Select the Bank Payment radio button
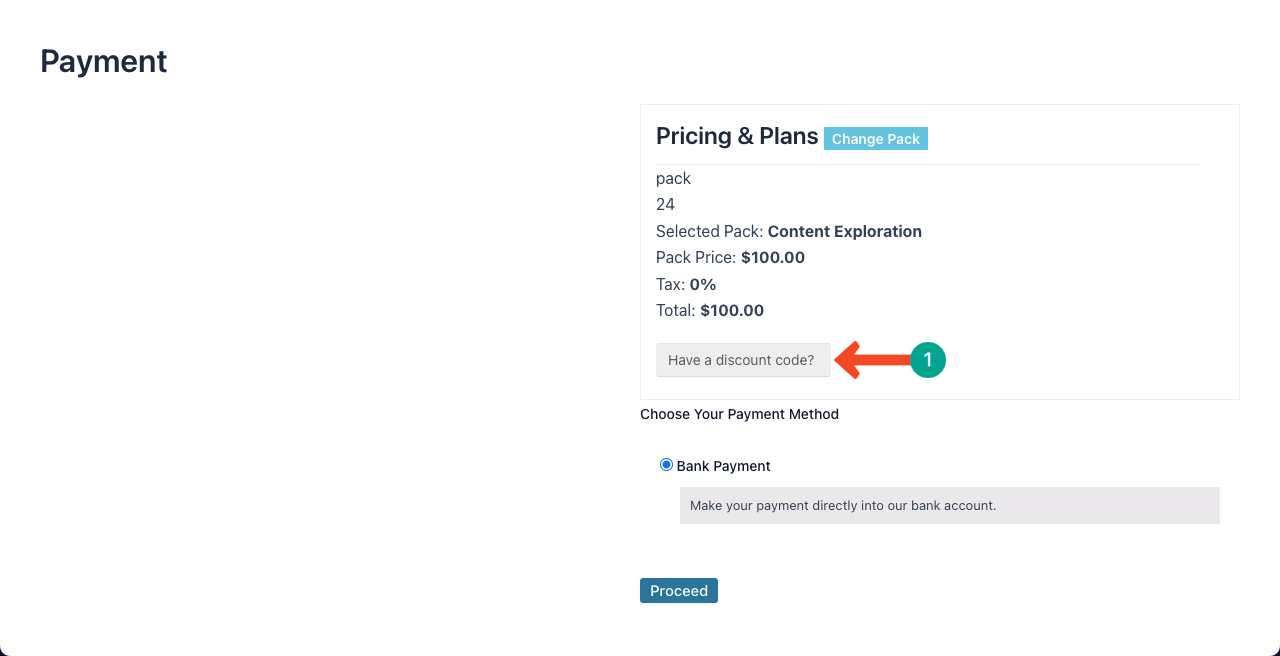The image size is (1280, 656). point(666,465)
